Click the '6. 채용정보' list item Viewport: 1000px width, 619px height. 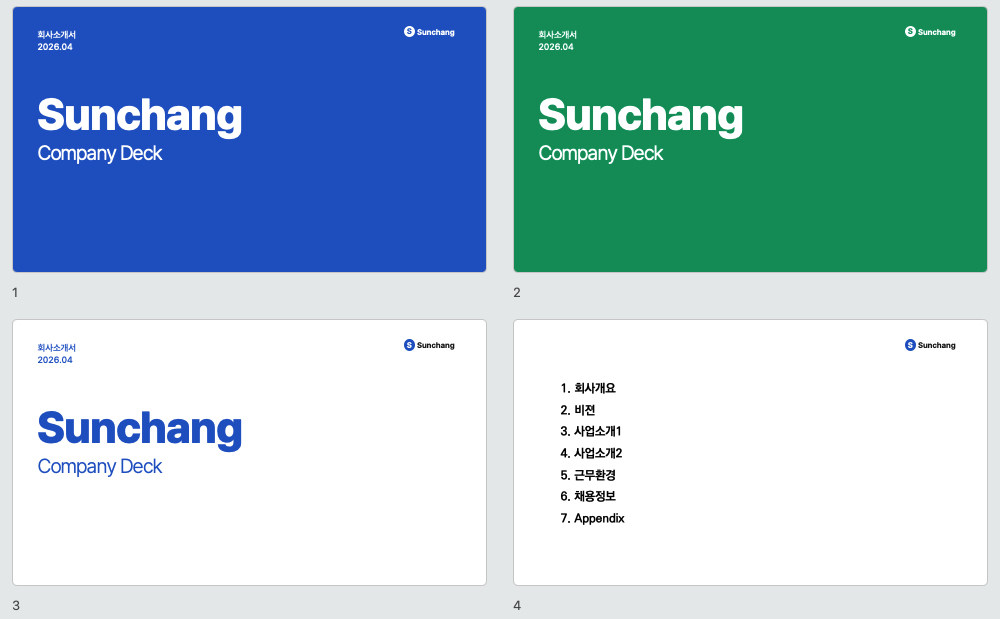click(x=588, y=497)
